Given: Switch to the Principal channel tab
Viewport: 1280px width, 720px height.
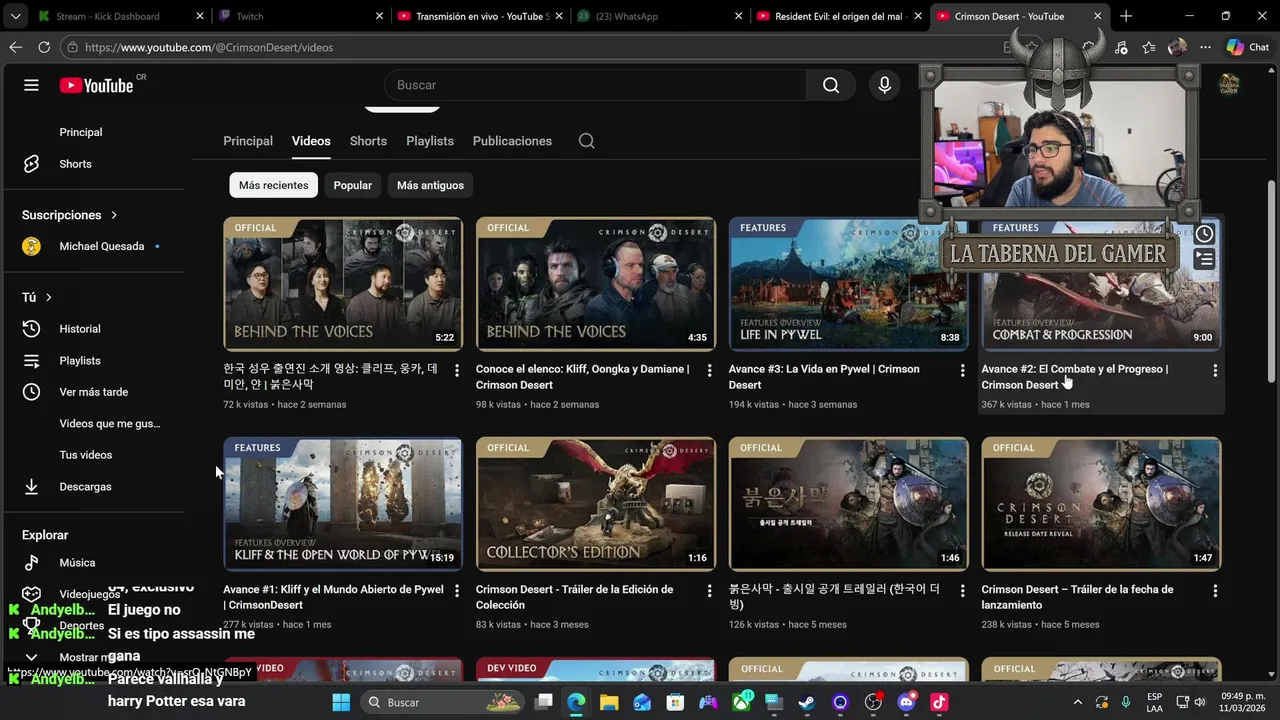Looking at the screenshot, I should coord(248,141).
